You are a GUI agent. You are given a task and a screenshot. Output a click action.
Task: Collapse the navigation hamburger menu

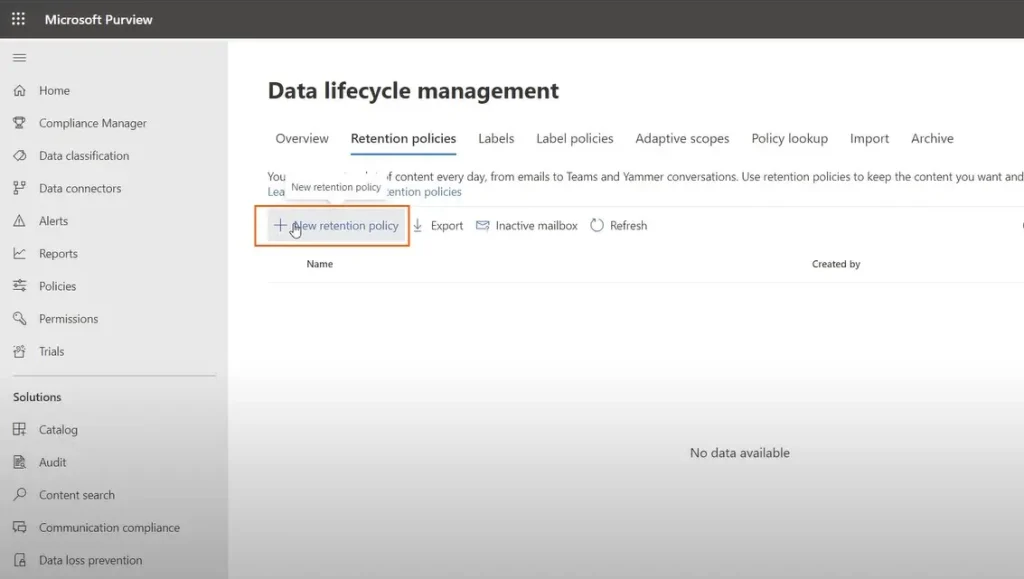tap(19, 58)
